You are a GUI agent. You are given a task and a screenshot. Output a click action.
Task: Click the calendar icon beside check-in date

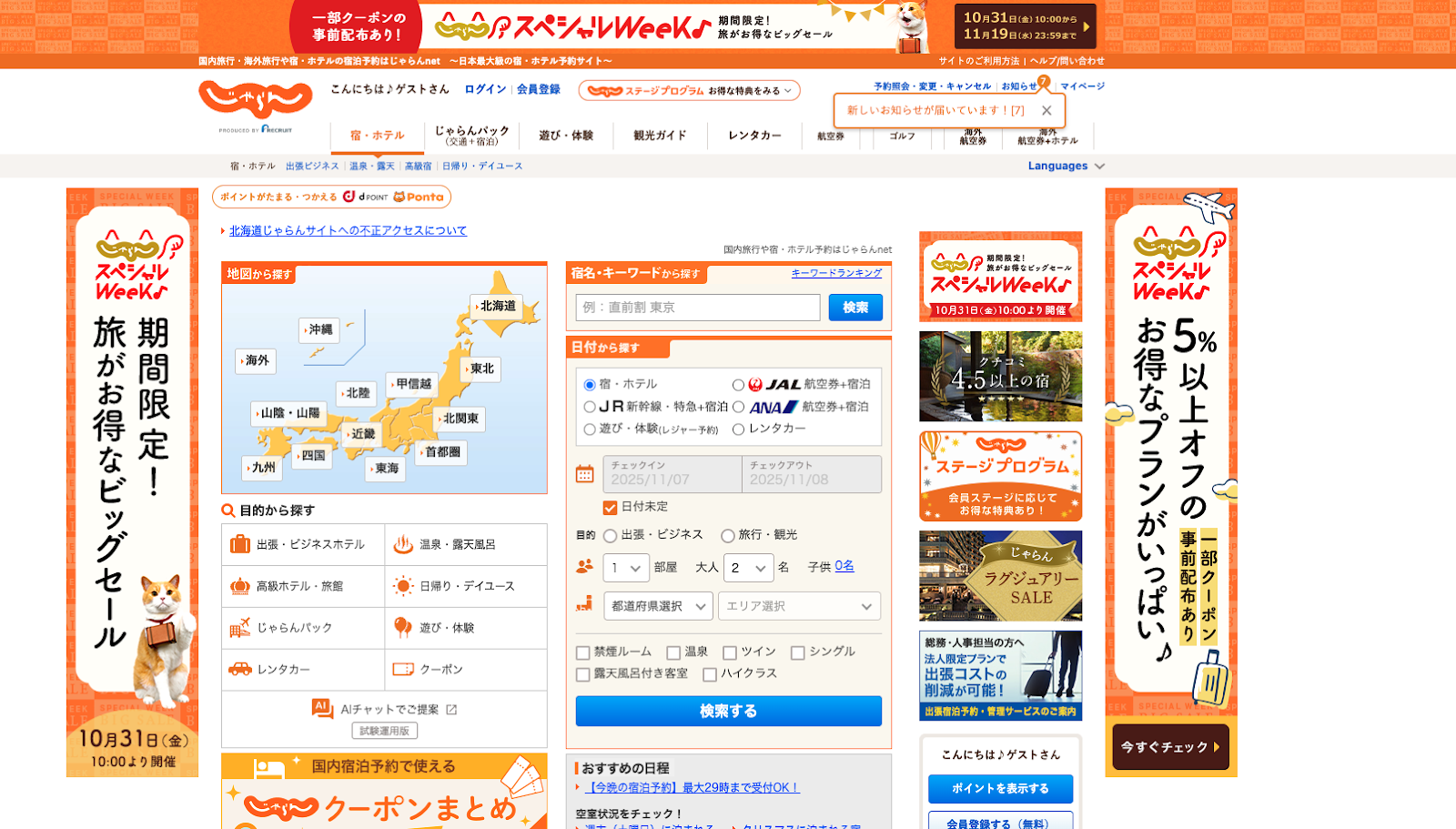coord(584,474)
